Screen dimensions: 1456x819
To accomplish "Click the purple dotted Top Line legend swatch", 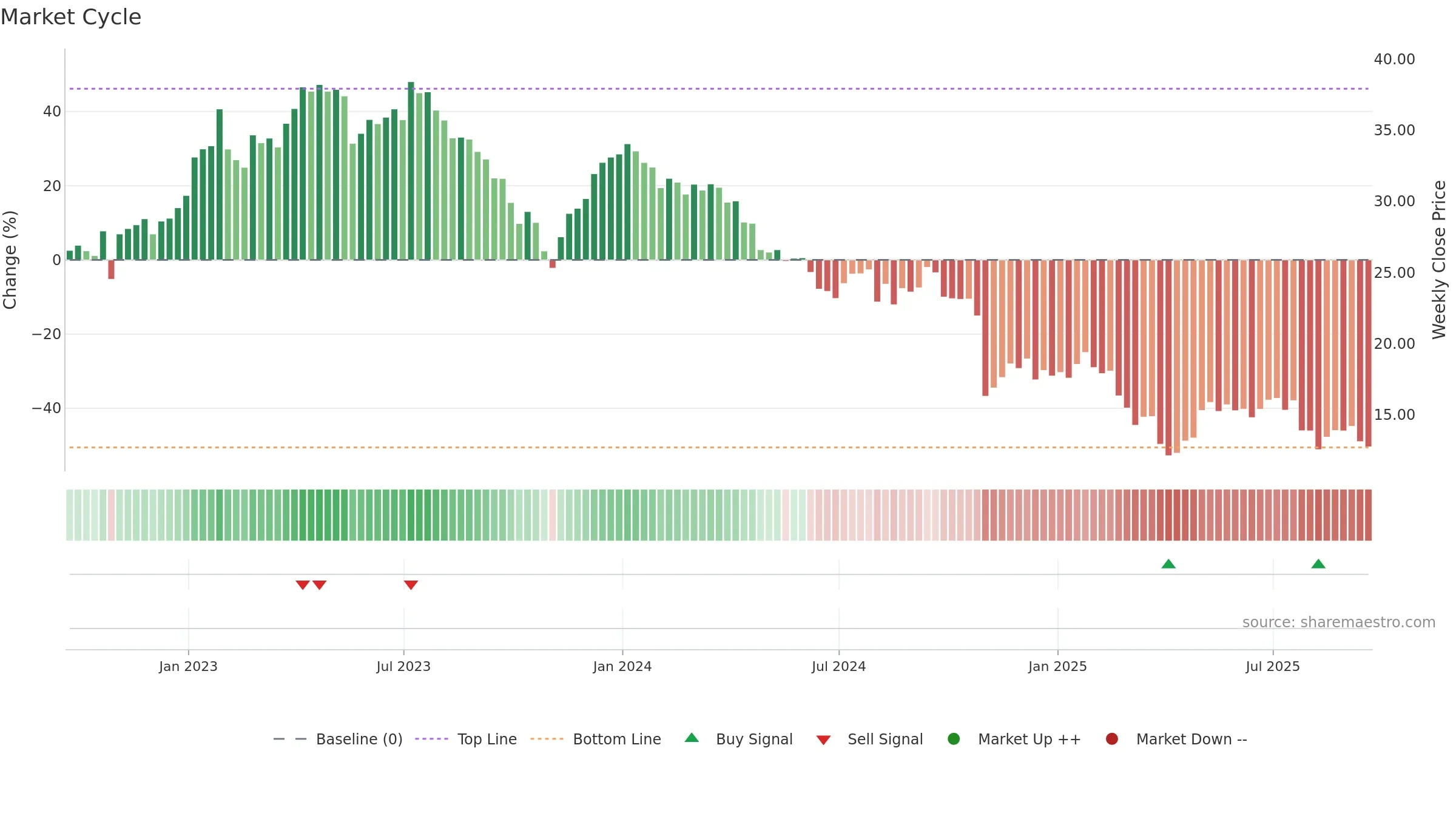I will [x=431, y=739].
